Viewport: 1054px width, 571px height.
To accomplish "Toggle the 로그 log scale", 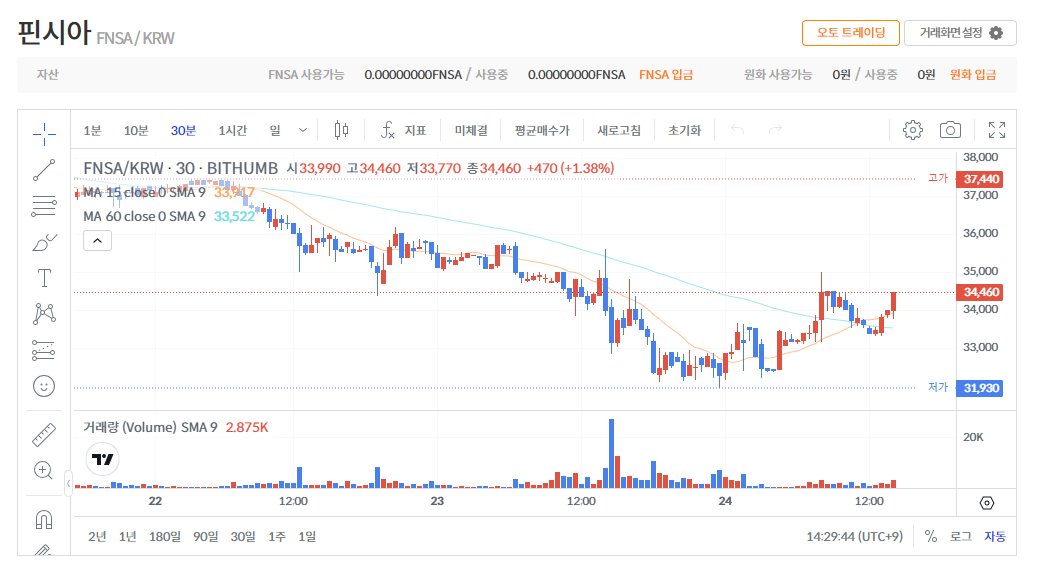I will tap(961, 537).
